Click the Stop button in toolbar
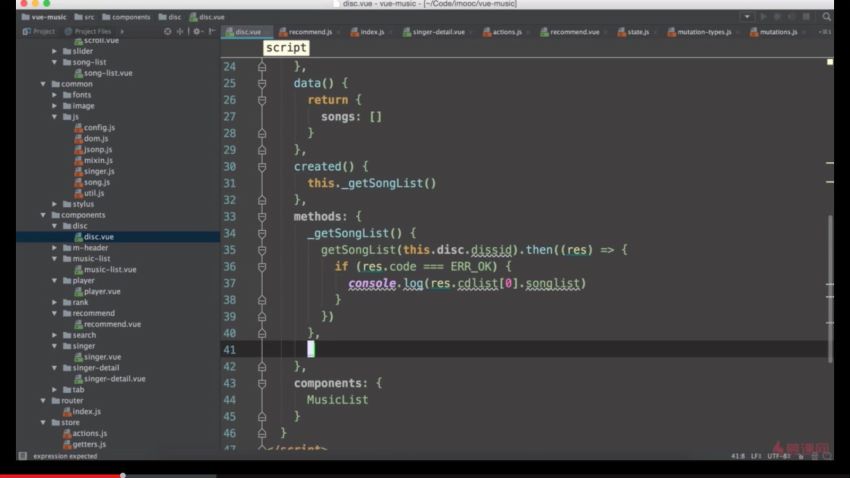Viewport: 850px width, 478px height. [x=807, y=17]
